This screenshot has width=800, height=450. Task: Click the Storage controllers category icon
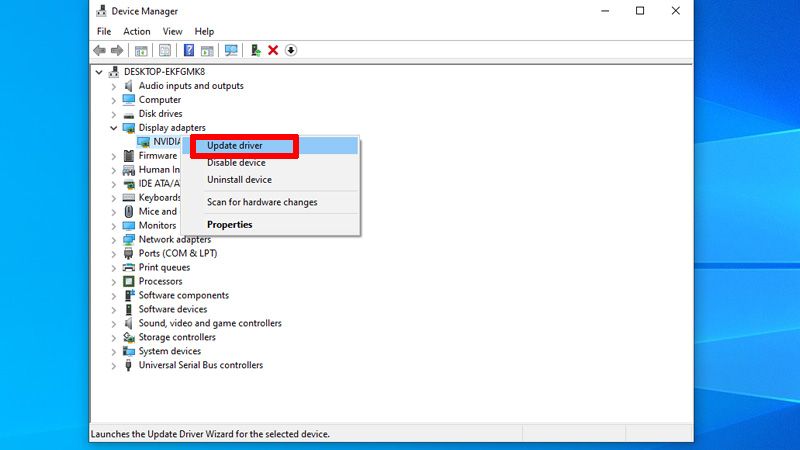129,337
